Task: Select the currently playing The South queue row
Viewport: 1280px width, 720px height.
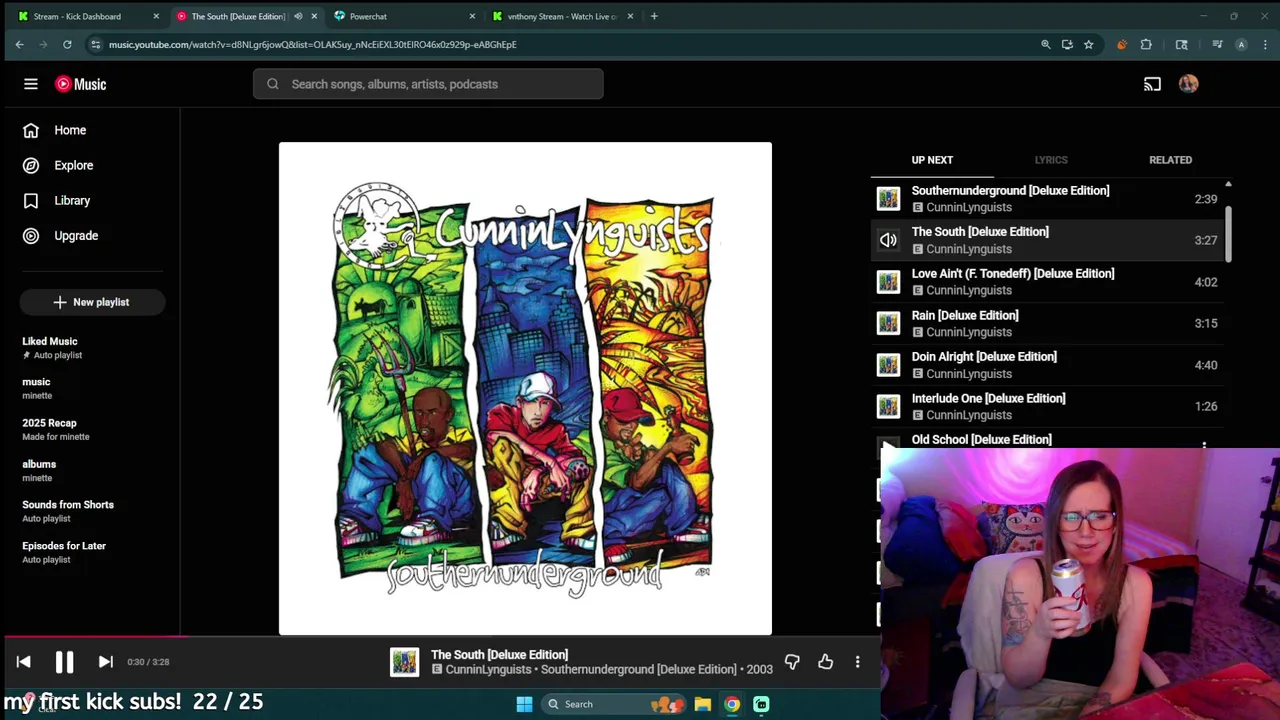Action: (1047, 240)
